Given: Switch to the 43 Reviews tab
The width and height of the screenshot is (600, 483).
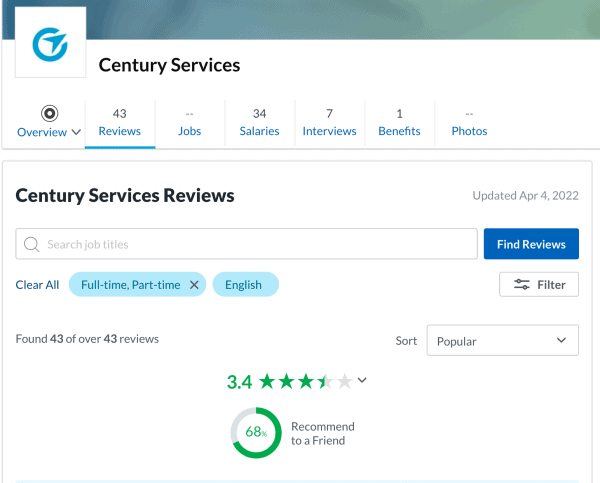Looking at the screenshot, I should [120, 122].
